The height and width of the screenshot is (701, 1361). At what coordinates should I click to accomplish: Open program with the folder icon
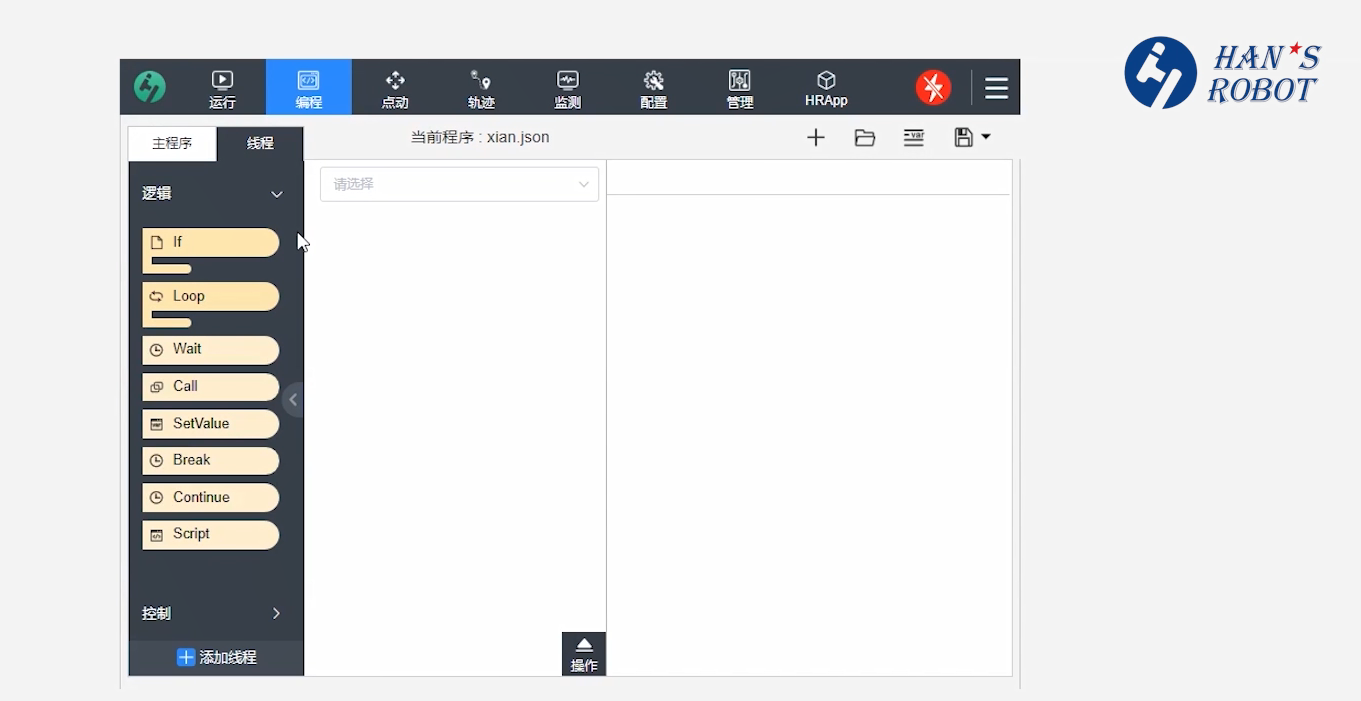coord(865,138)
